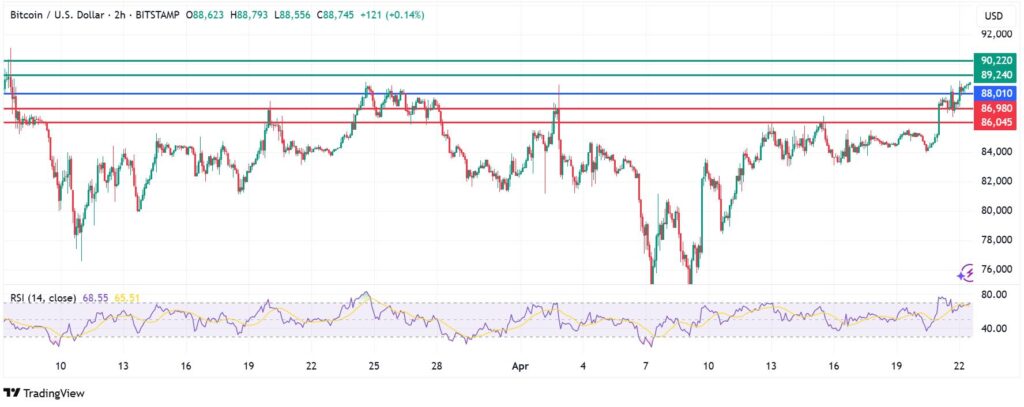This screenshot has height=407, width=1024.
Task: Click the 92,000 price axis label
Action: [997, 34]
